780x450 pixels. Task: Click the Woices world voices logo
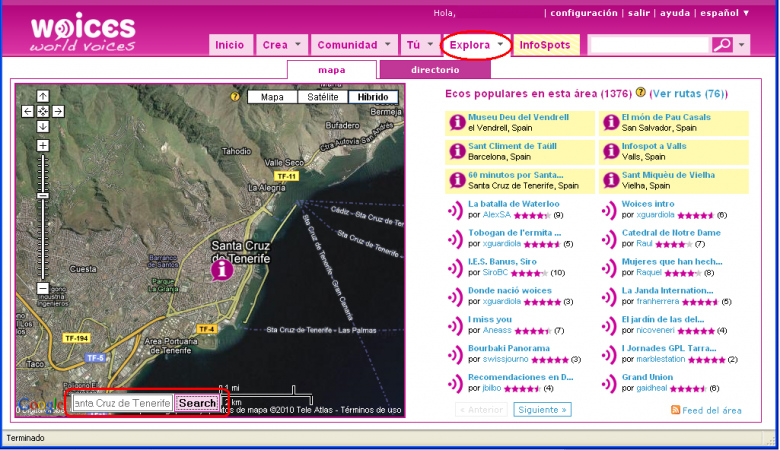tap(83, 33)
